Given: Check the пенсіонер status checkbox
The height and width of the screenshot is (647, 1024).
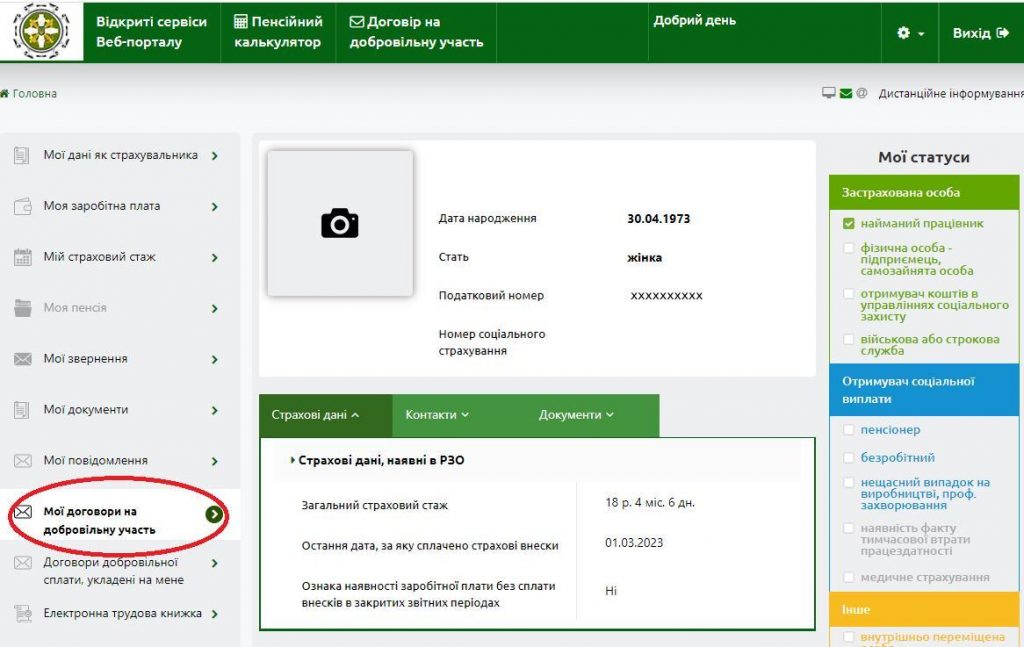Looking at the screenshot, I should coord(849,430).
